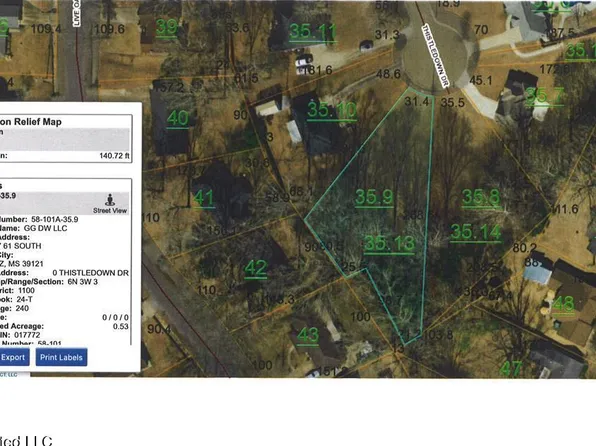
Task: Click the 90.4 dimension label
Action: click(x=159, y=329)
